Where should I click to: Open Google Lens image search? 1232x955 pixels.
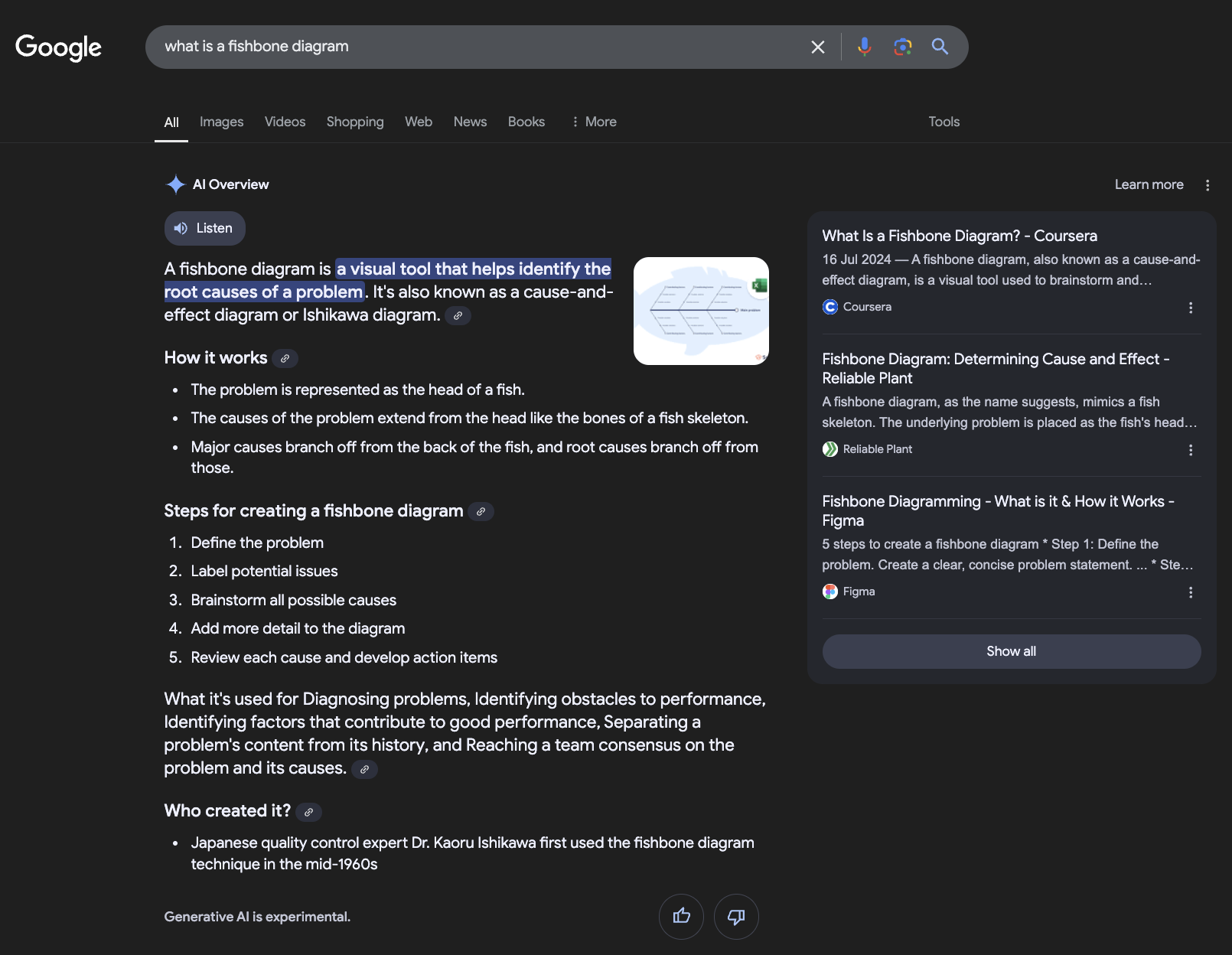click(902, 47)
